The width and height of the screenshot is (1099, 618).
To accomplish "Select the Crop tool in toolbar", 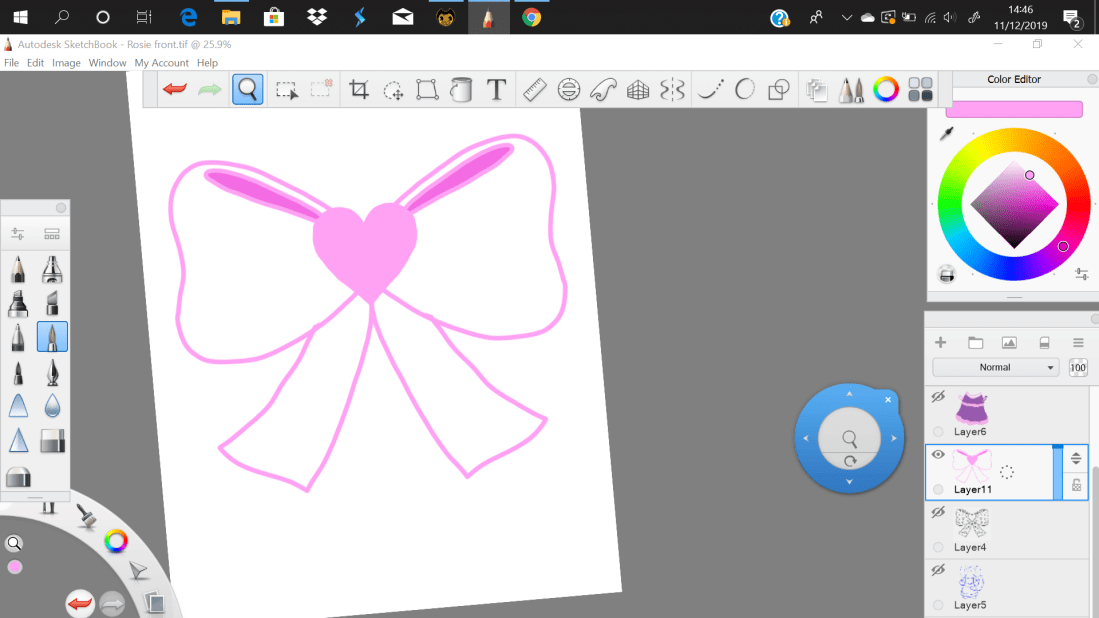I will pos(359,90).
